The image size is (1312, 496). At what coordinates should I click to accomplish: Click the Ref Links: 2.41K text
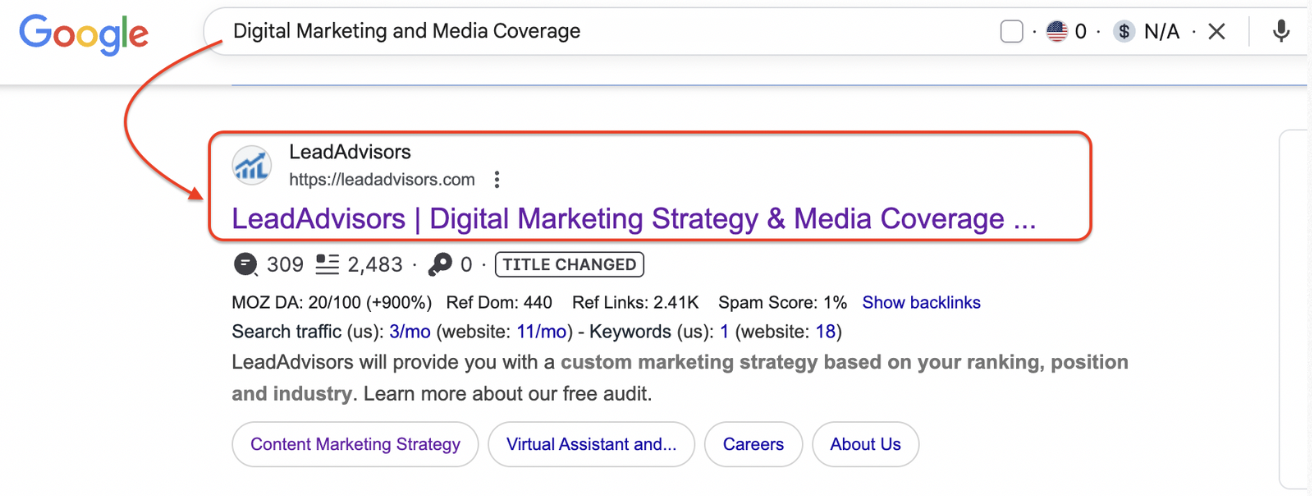tap(635, 303)
